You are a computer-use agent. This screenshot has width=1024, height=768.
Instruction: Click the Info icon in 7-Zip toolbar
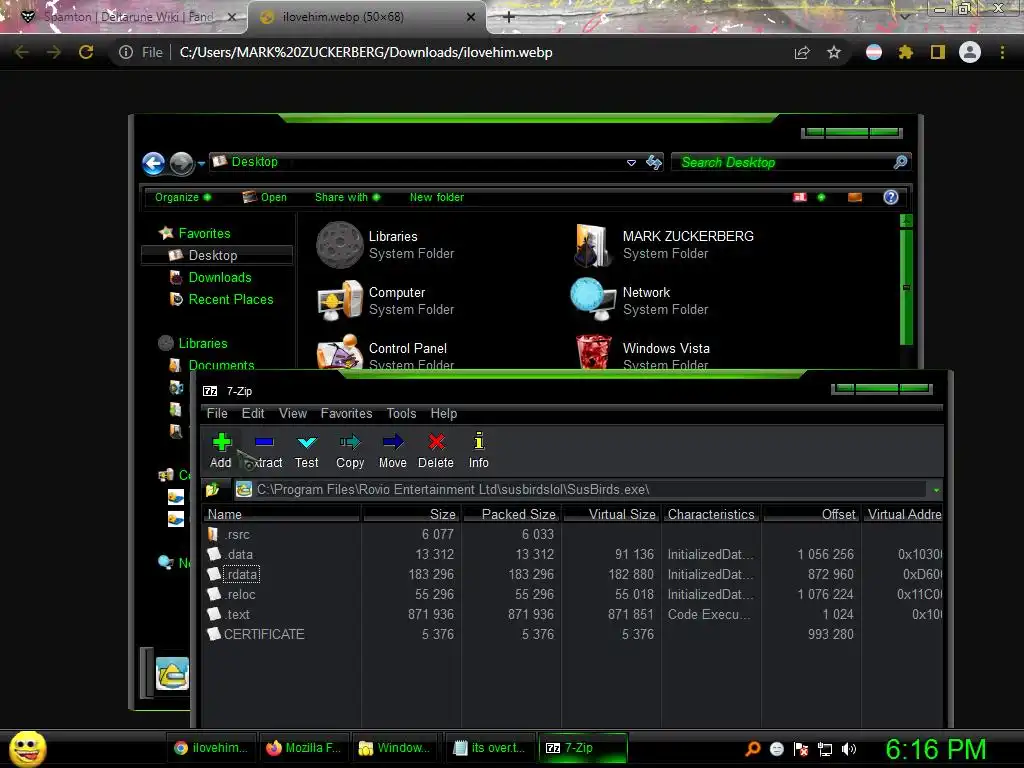pyautogui.click(x=479, y=441)
